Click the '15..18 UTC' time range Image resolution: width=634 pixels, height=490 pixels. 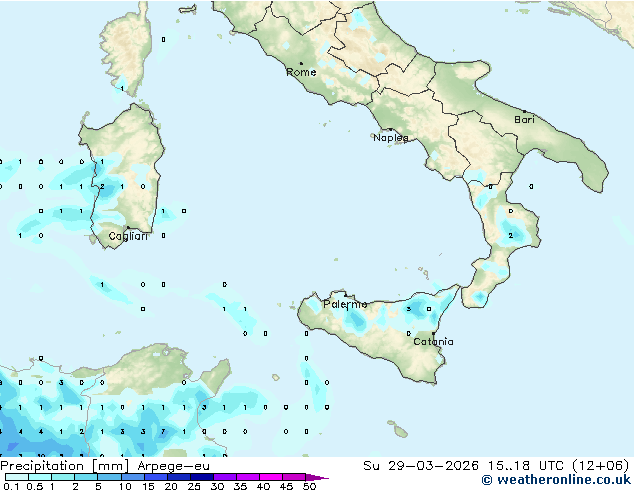point(525,466)
